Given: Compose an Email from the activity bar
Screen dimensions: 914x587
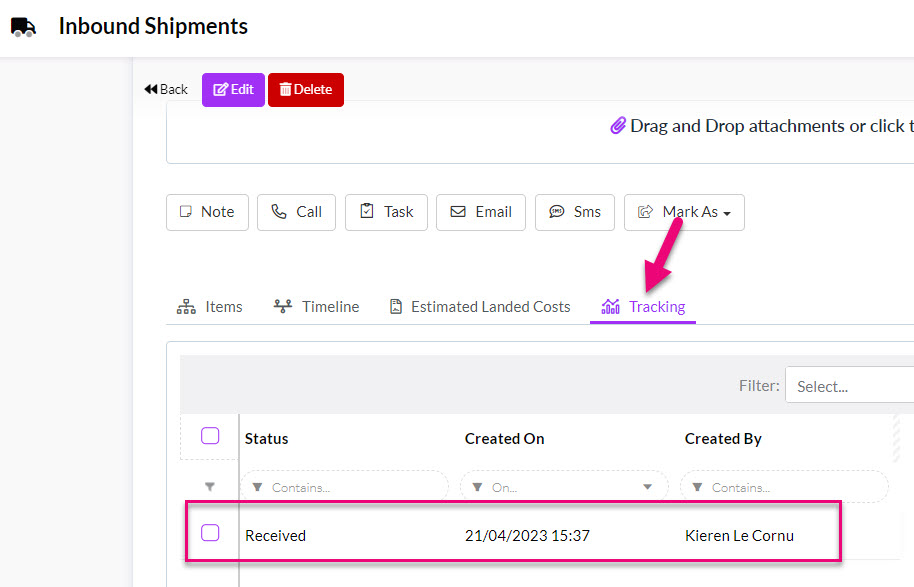Looking at the screenshot, I should 481,212.
